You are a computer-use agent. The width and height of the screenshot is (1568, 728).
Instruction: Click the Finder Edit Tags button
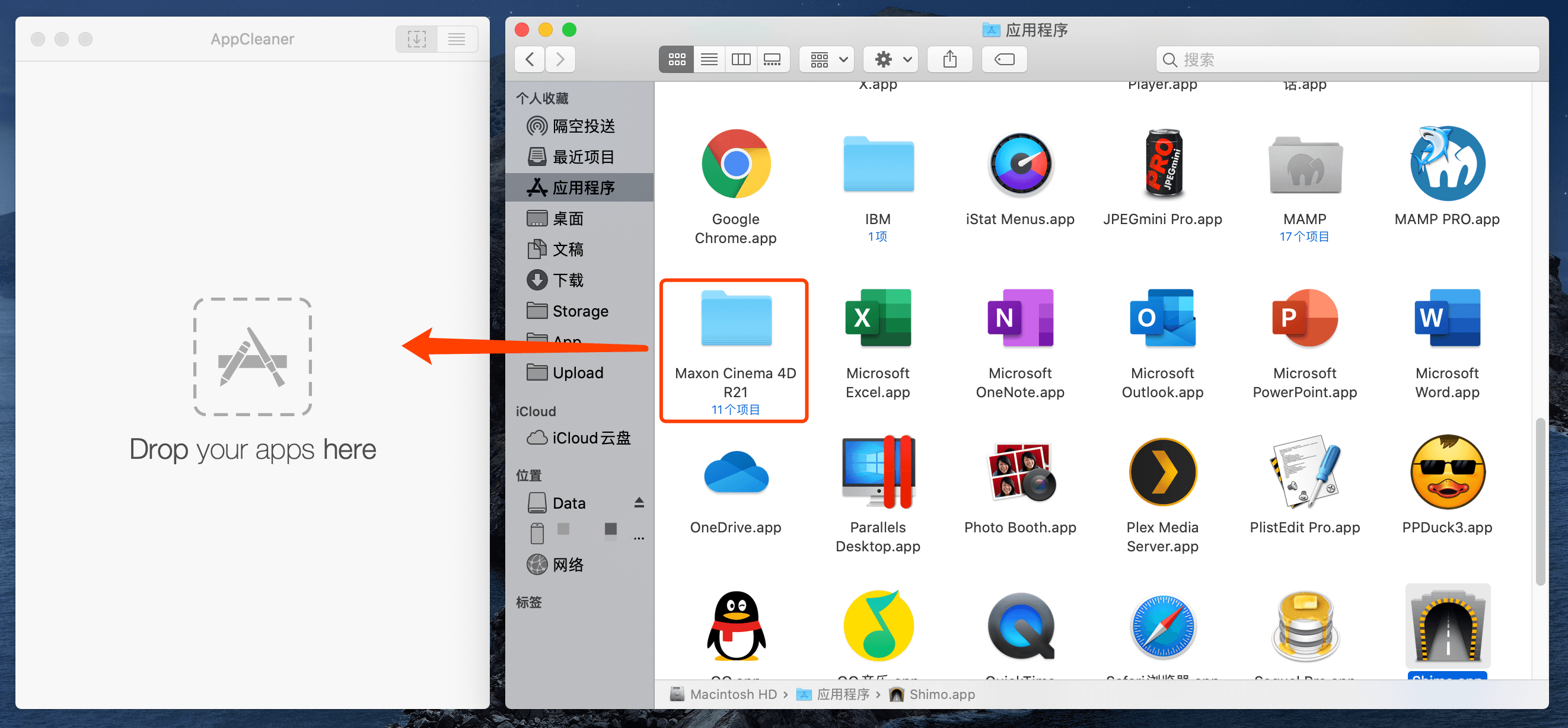point(1005,59)
